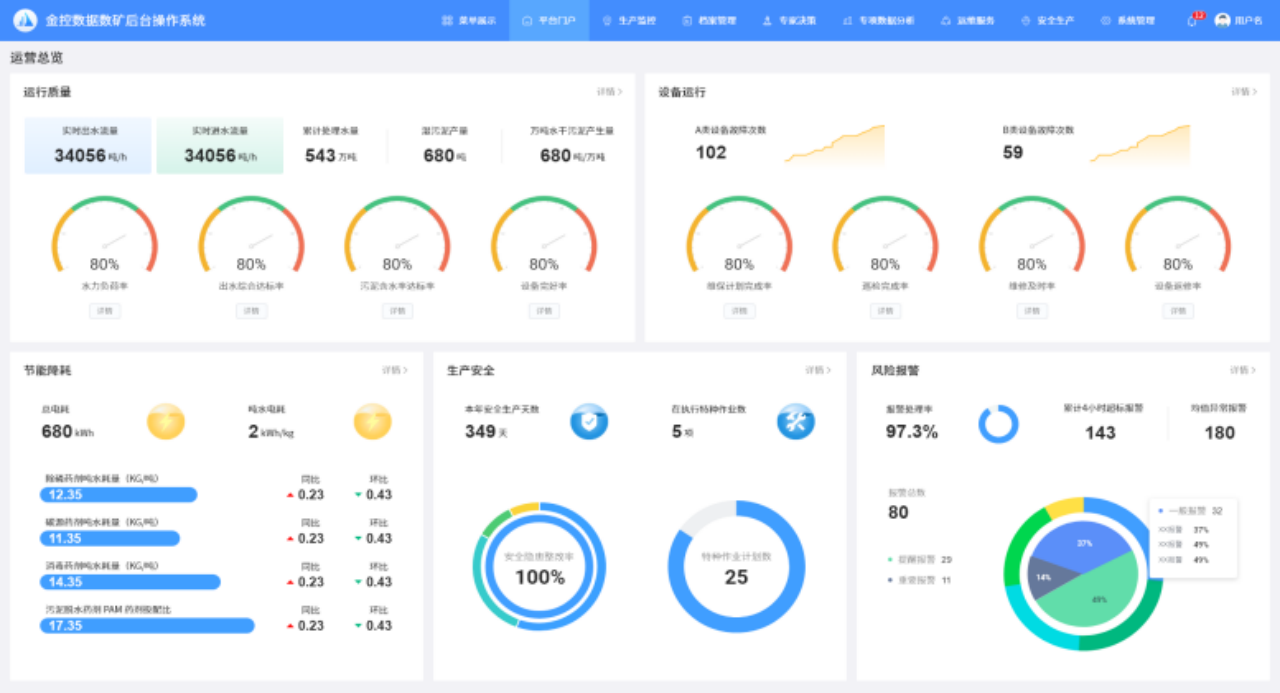This screenshot has height=693, width=1280.
Task: Click the 12.35 blue progress bar
Action: [118, 495]
